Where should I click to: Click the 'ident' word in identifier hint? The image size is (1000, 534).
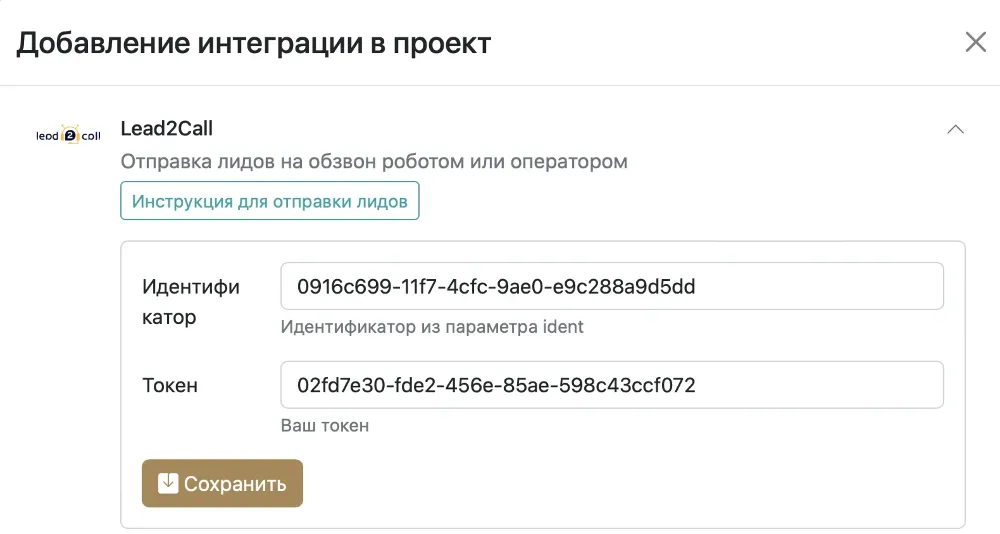coord(564,327)
